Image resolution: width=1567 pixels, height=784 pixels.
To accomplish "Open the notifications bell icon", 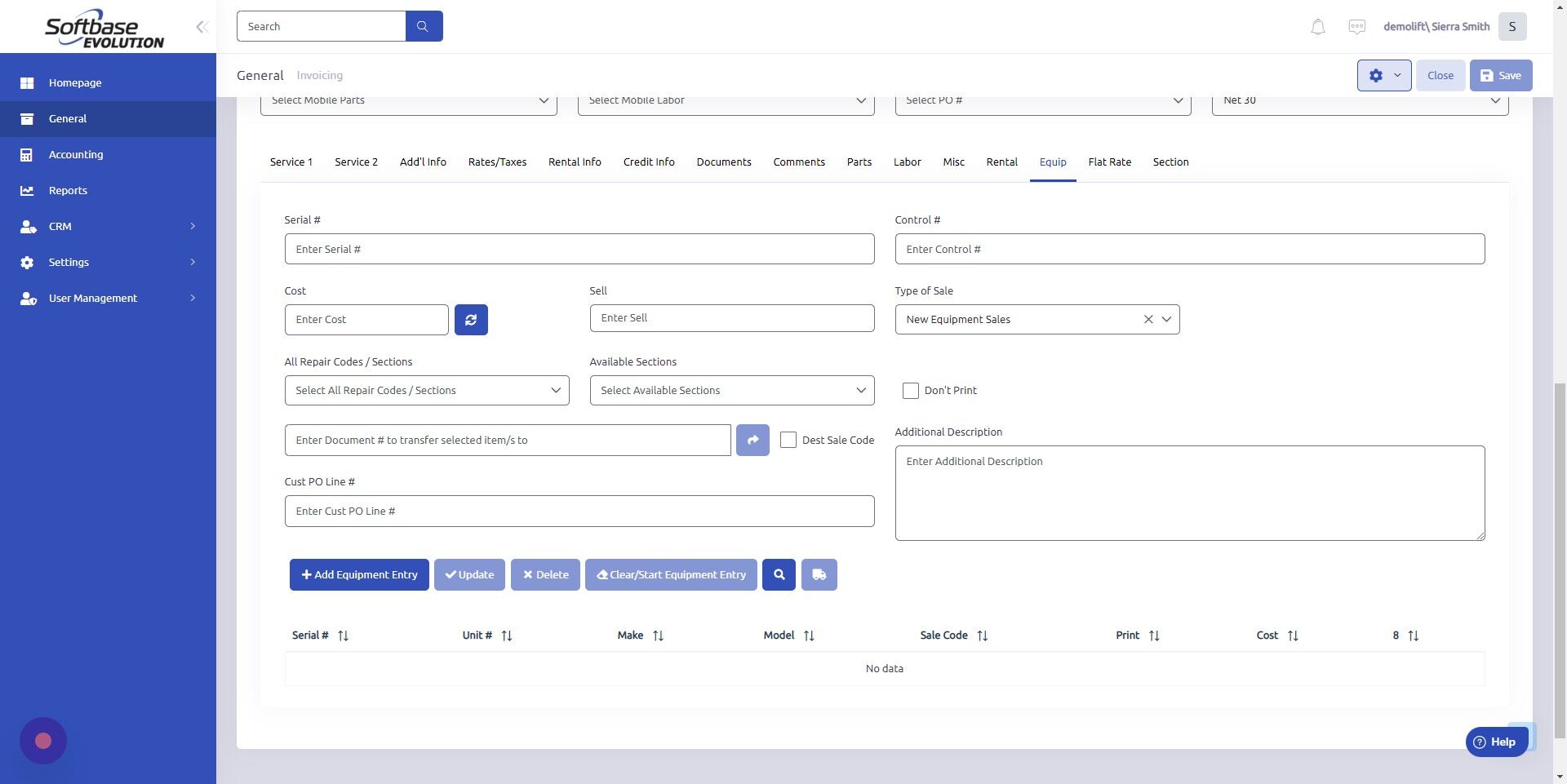I will pos(1316,26).
